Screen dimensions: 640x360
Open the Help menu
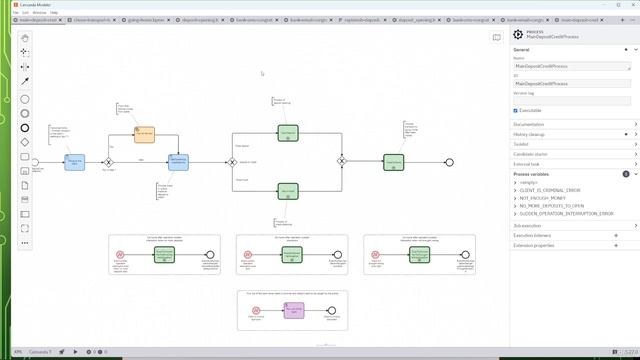(54, 13)
